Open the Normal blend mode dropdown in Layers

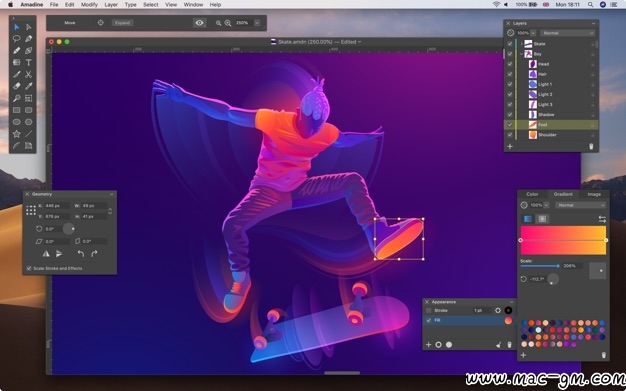point(568,33)
